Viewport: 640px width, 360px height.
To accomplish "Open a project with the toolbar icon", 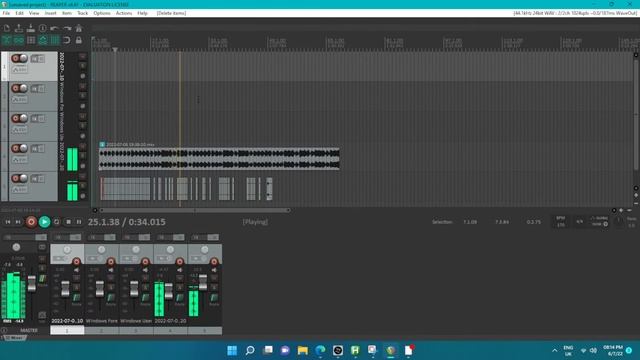I will [x=19, y=28].
